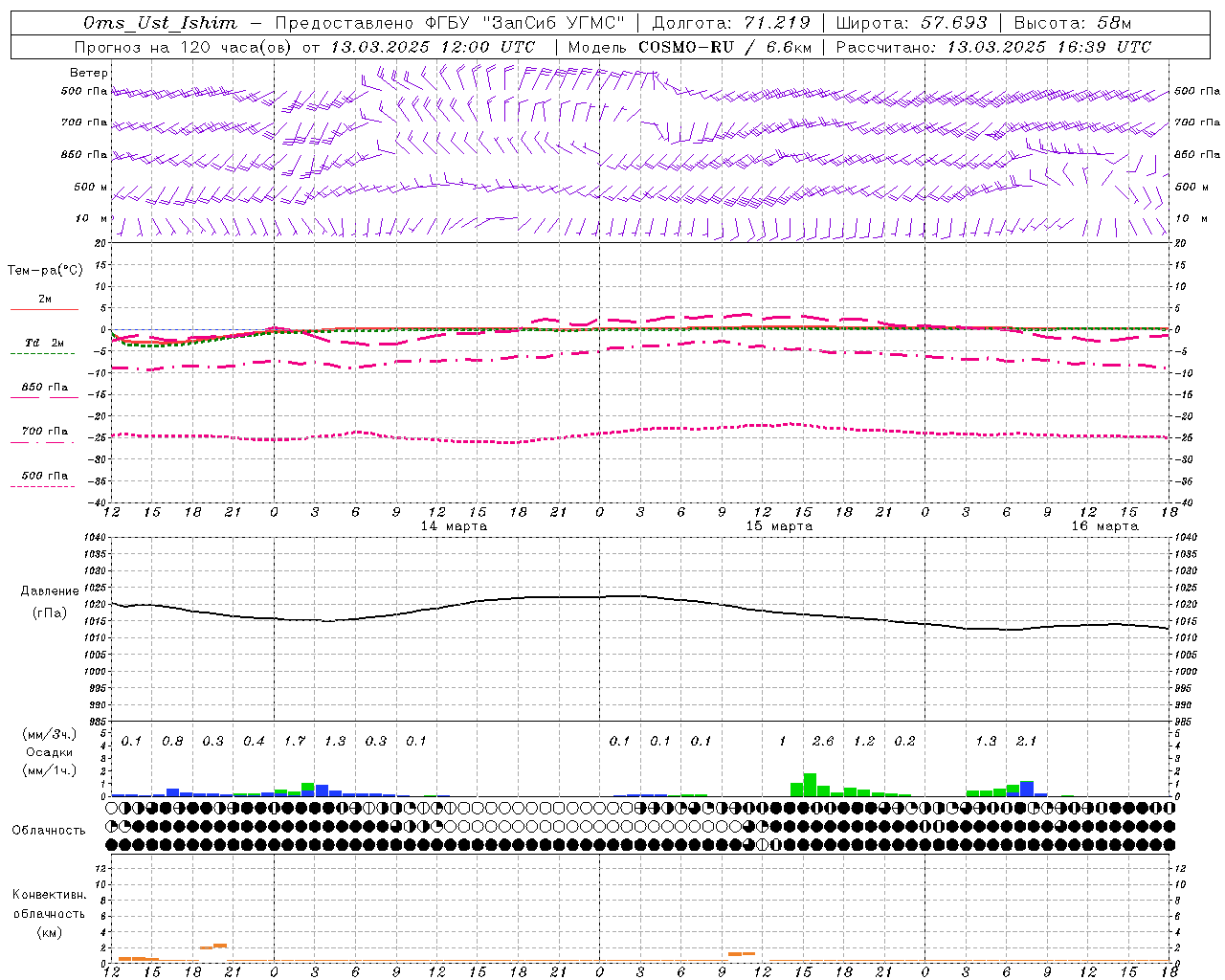Click the Рассчитано: 13.03.2025 16:39 UTC timestamp
The height and width of the screenshot is (980, 1225).
click(x=993, y=47)
